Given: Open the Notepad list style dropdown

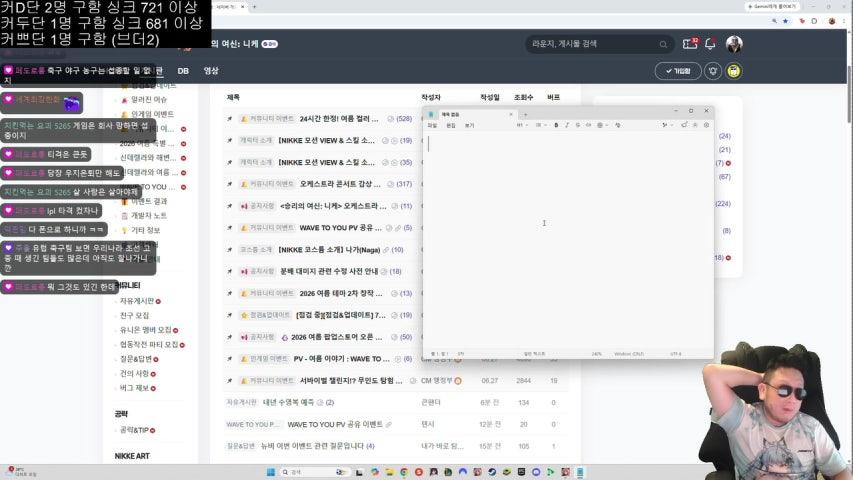Looking at the screenshot, I should [x=542, y=125].
